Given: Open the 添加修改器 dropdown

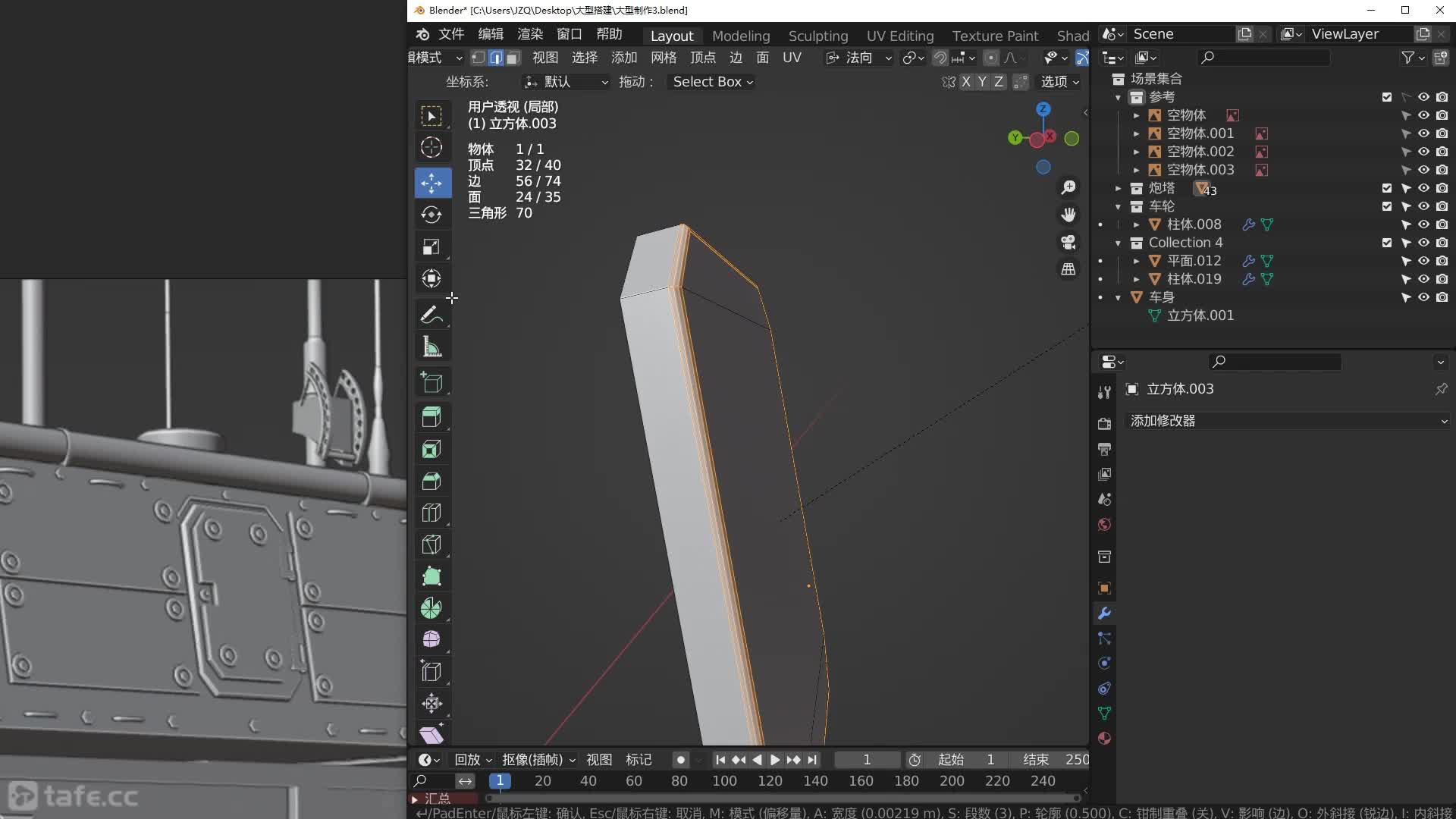Looking at the screenshot, I should coord(1288,421).
